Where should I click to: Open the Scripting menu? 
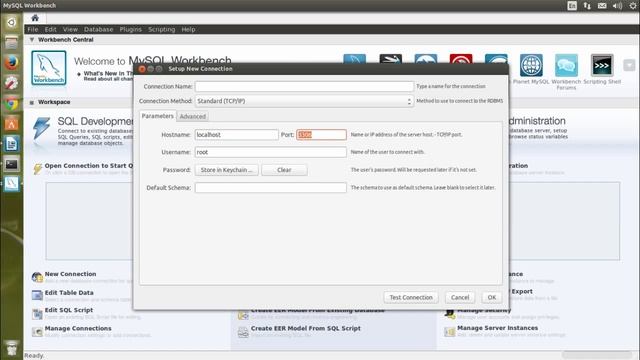pos(162,29)
